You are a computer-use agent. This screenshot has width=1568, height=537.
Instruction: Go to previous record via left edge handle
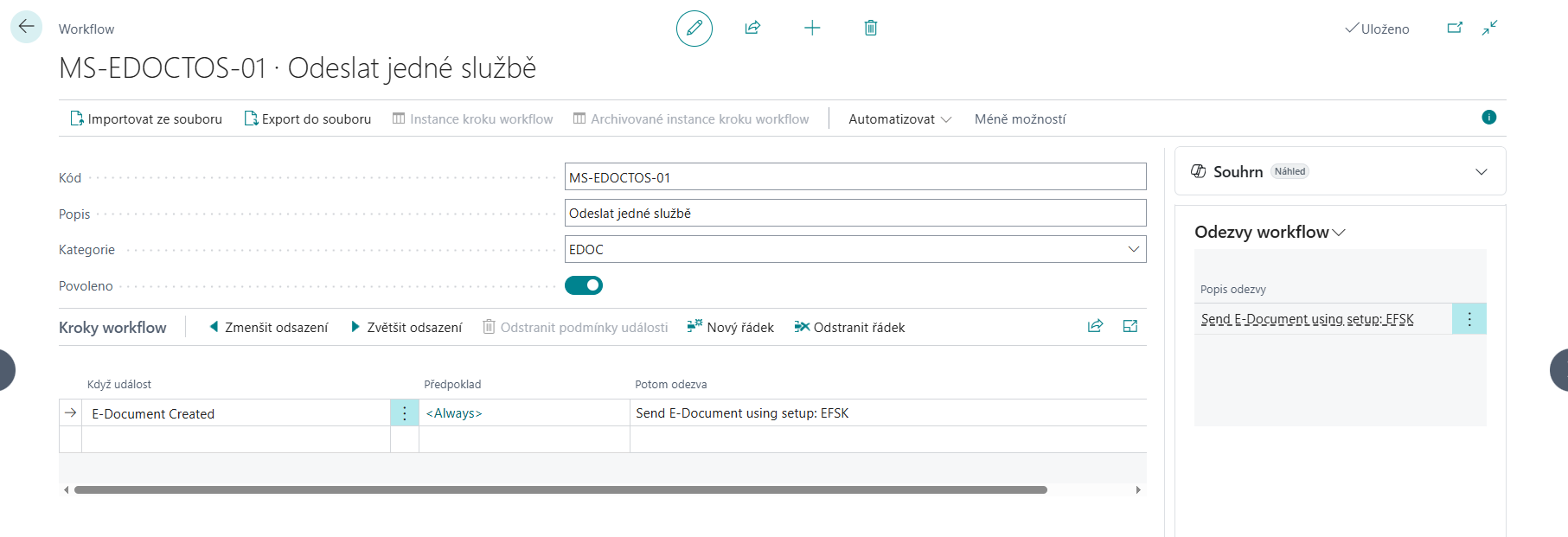coord(8,370)
